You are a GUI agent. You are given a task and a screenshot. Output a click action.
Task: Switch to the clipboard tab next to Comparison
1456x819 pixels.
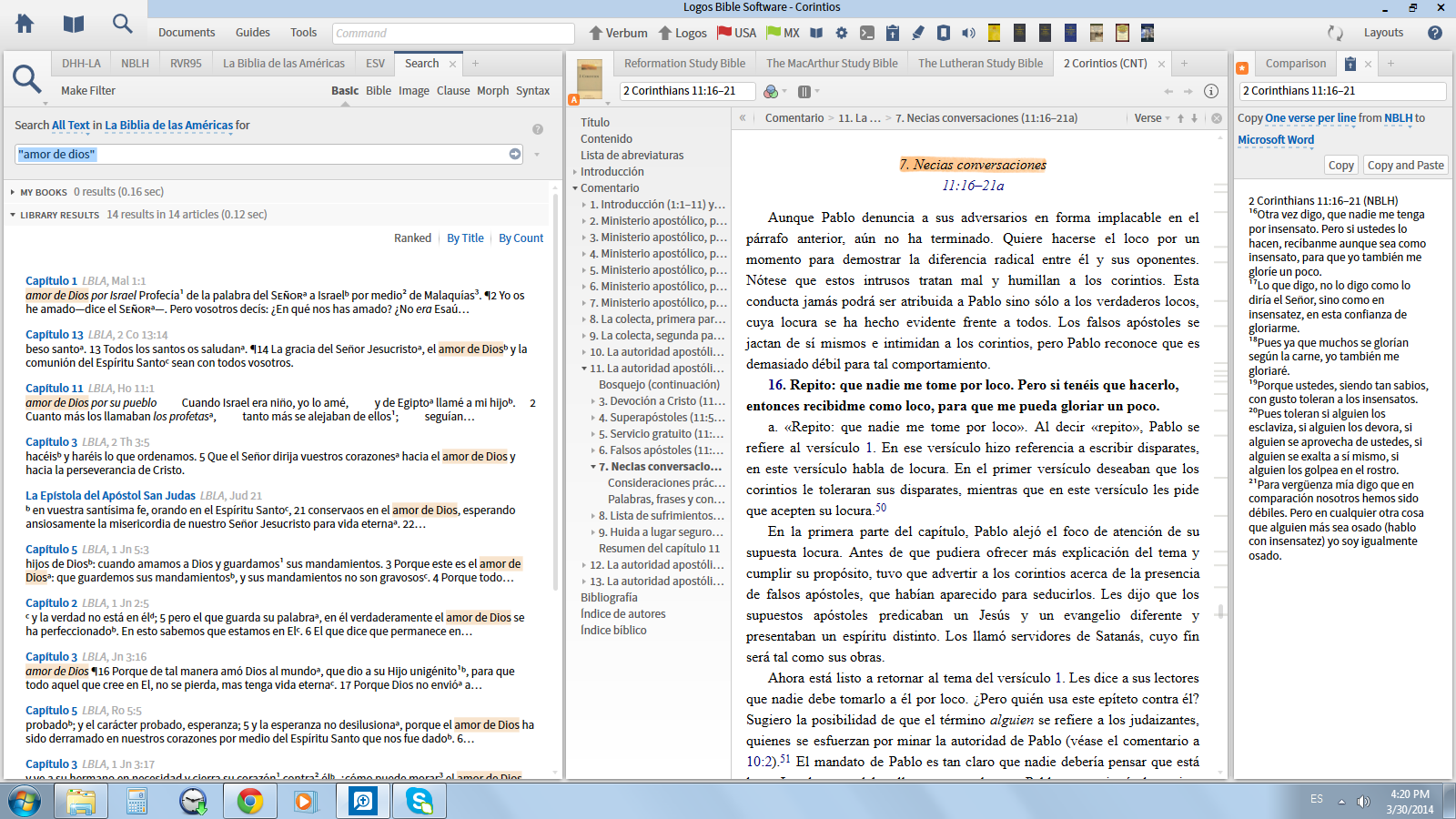tap(1350, 64)
